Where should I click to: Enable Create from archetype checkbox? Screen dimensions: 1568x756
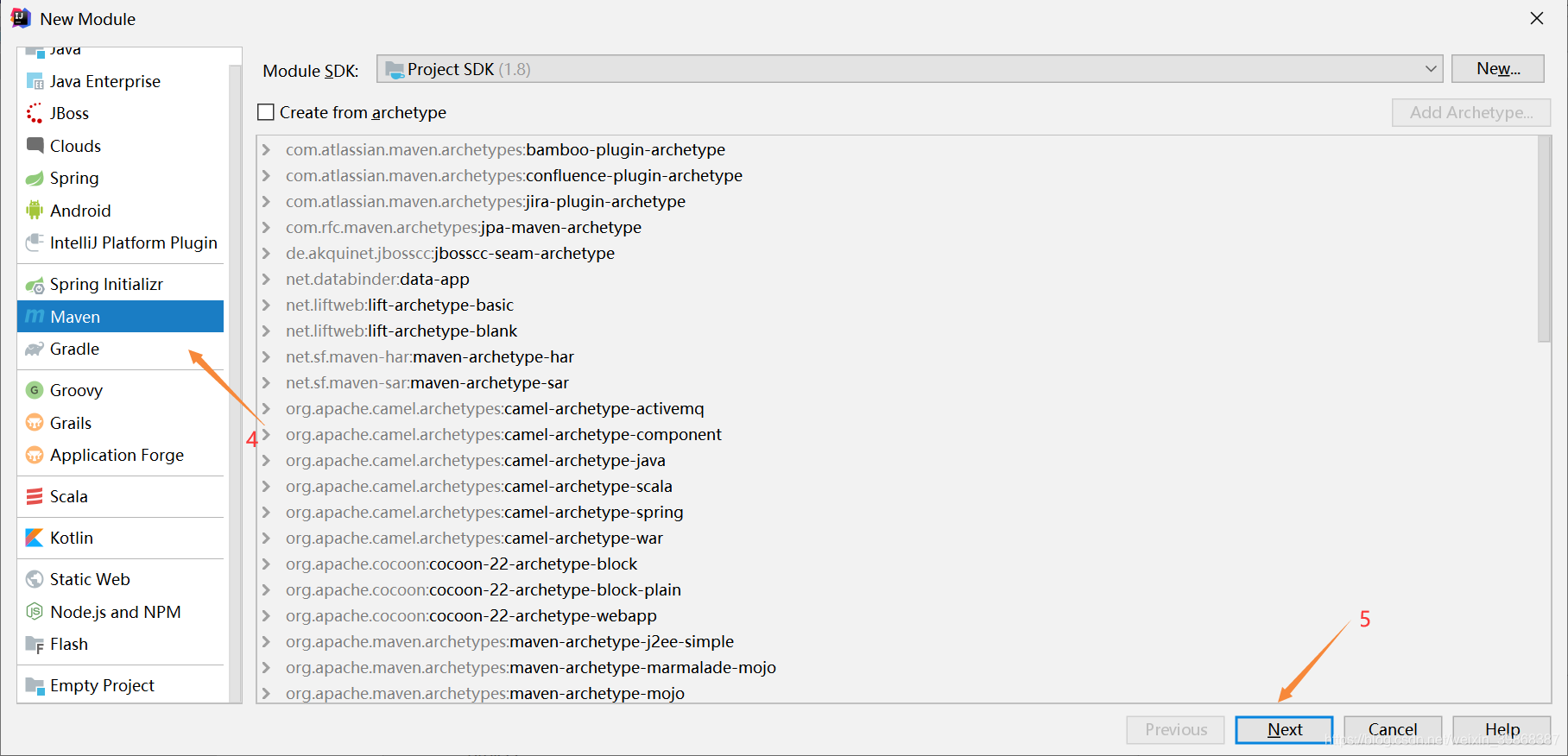tap(266, 112)
